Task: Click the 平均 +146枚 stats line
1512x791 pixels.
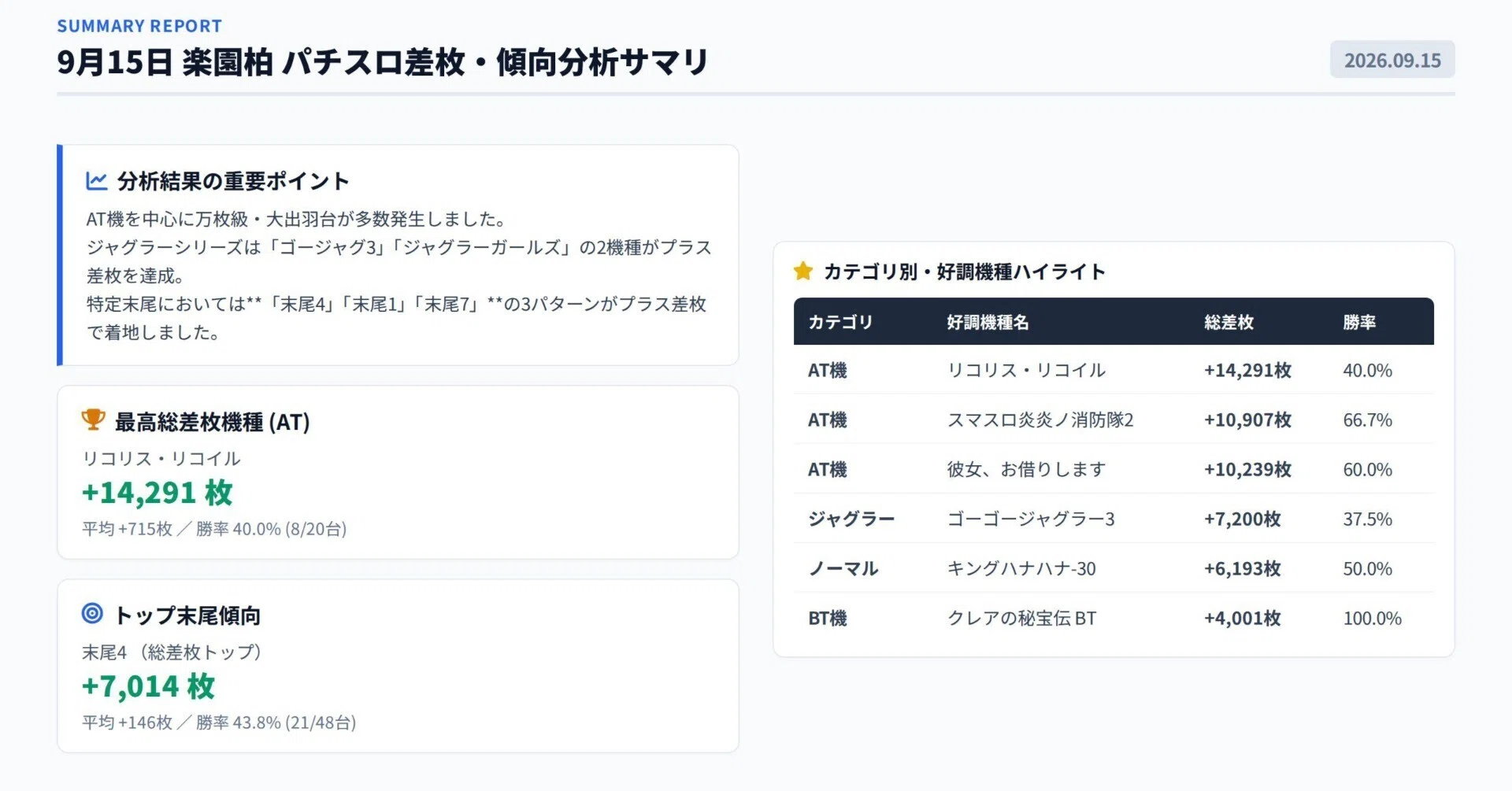Action: [x=219, y=722]
